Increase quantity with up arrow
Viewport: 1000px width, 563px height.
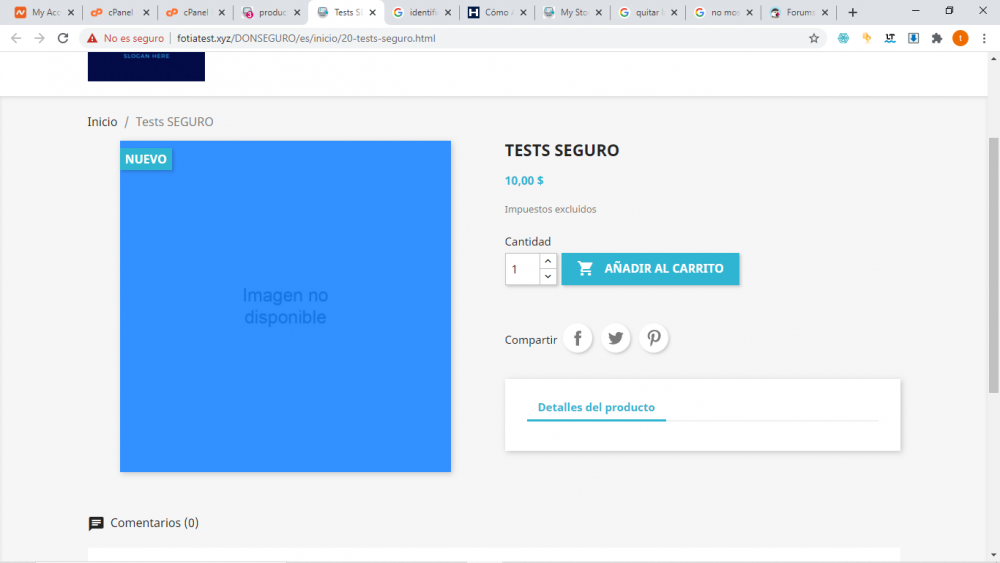tap(548, 261)
